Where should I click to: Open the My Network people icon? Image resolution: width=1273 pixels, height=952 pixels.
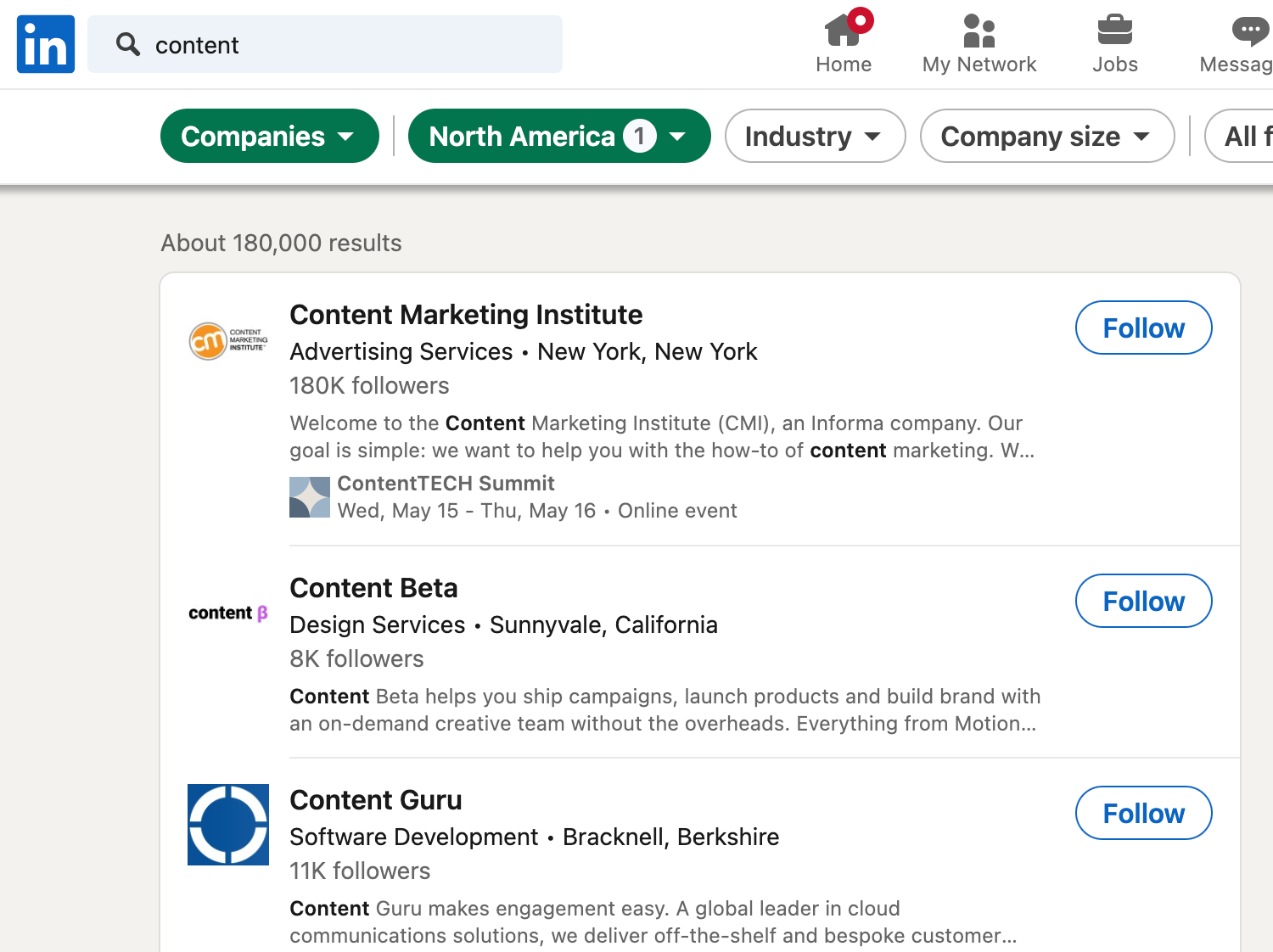pos(979,31)
